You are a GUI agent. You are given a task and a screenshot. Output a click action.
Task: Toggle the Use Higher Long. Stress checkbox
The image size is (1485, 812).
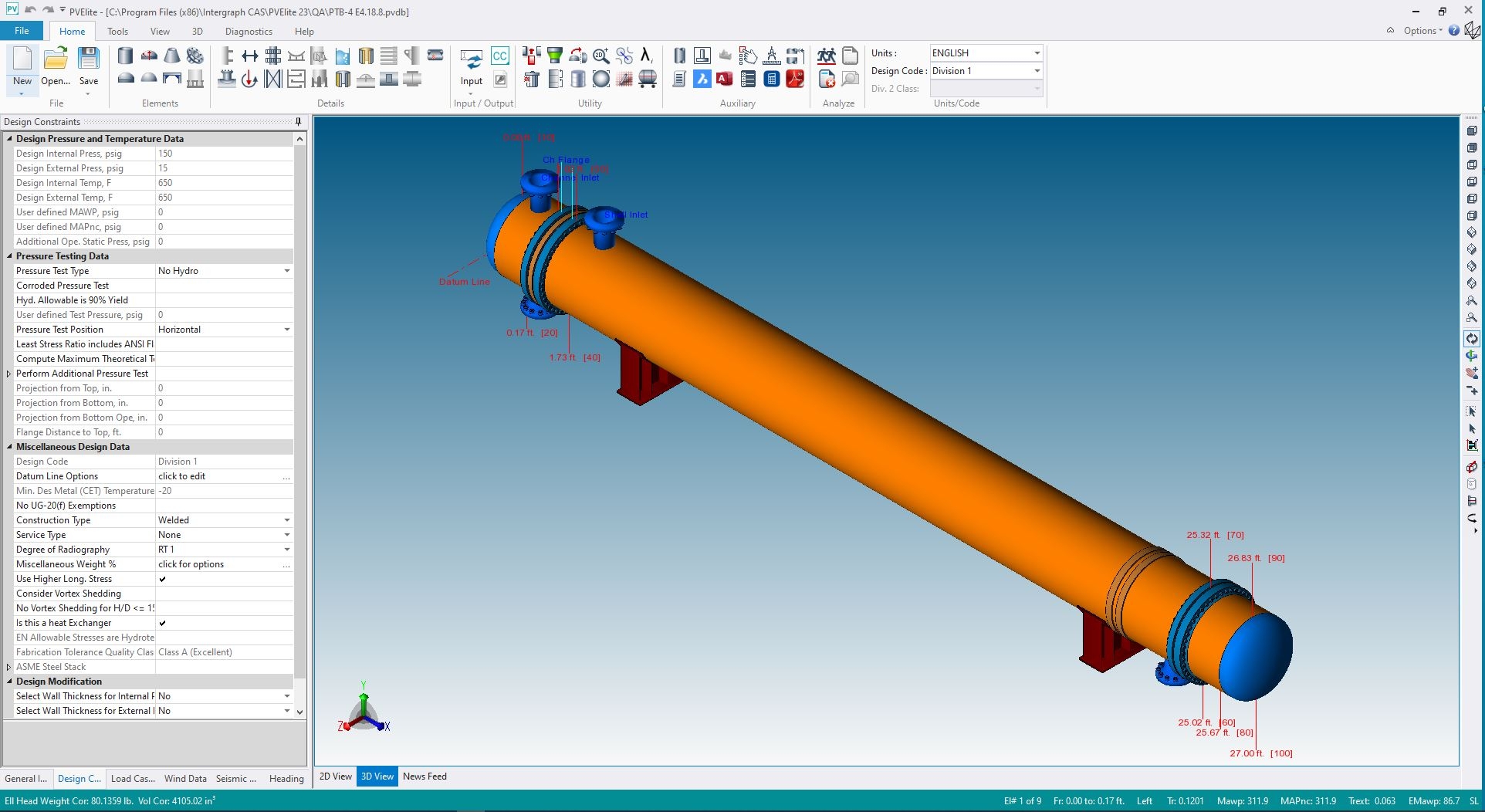tap(162, 579)
